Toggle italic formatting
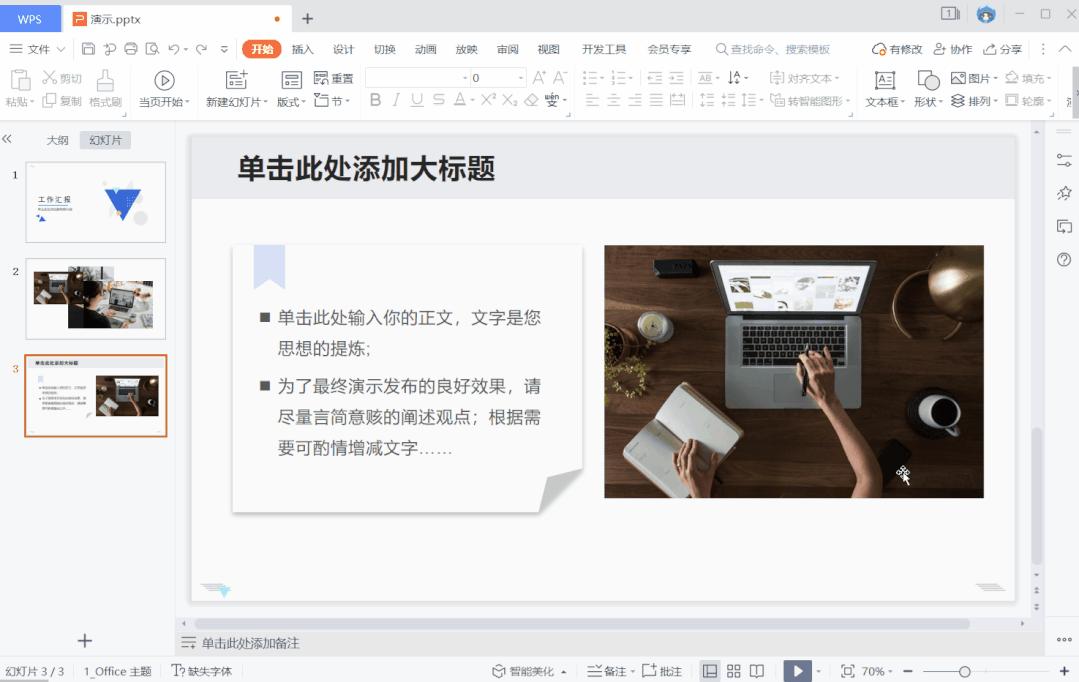The height and width of the screenshot is (682, 1079). (x=394, y=100)
